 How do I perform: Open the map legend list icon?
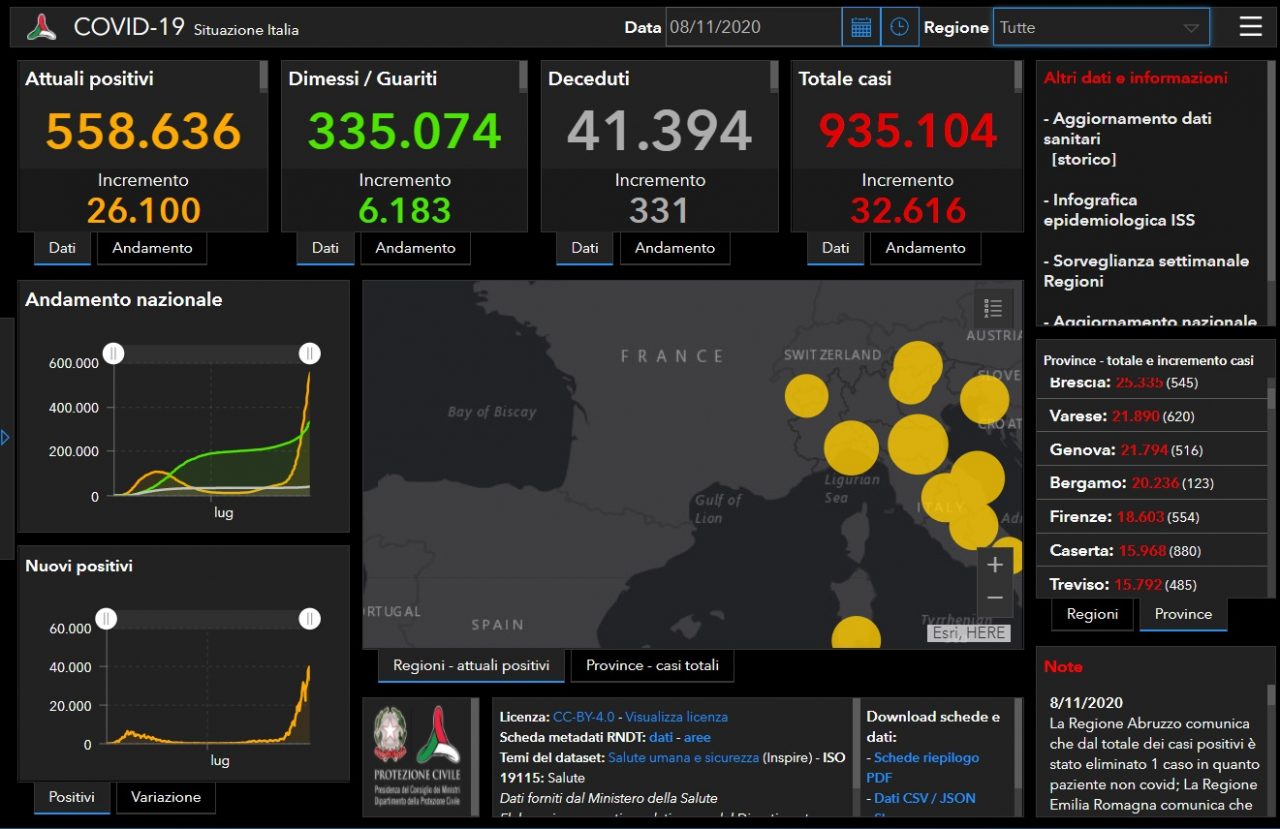click(x=992, y=308)
